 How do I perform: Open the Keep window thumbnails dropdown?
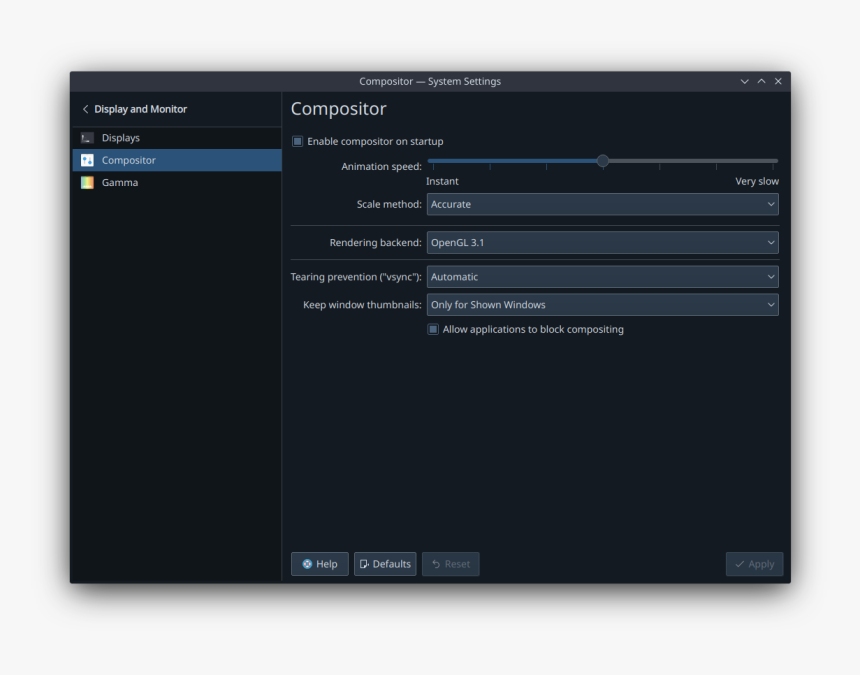pos(602,305)
